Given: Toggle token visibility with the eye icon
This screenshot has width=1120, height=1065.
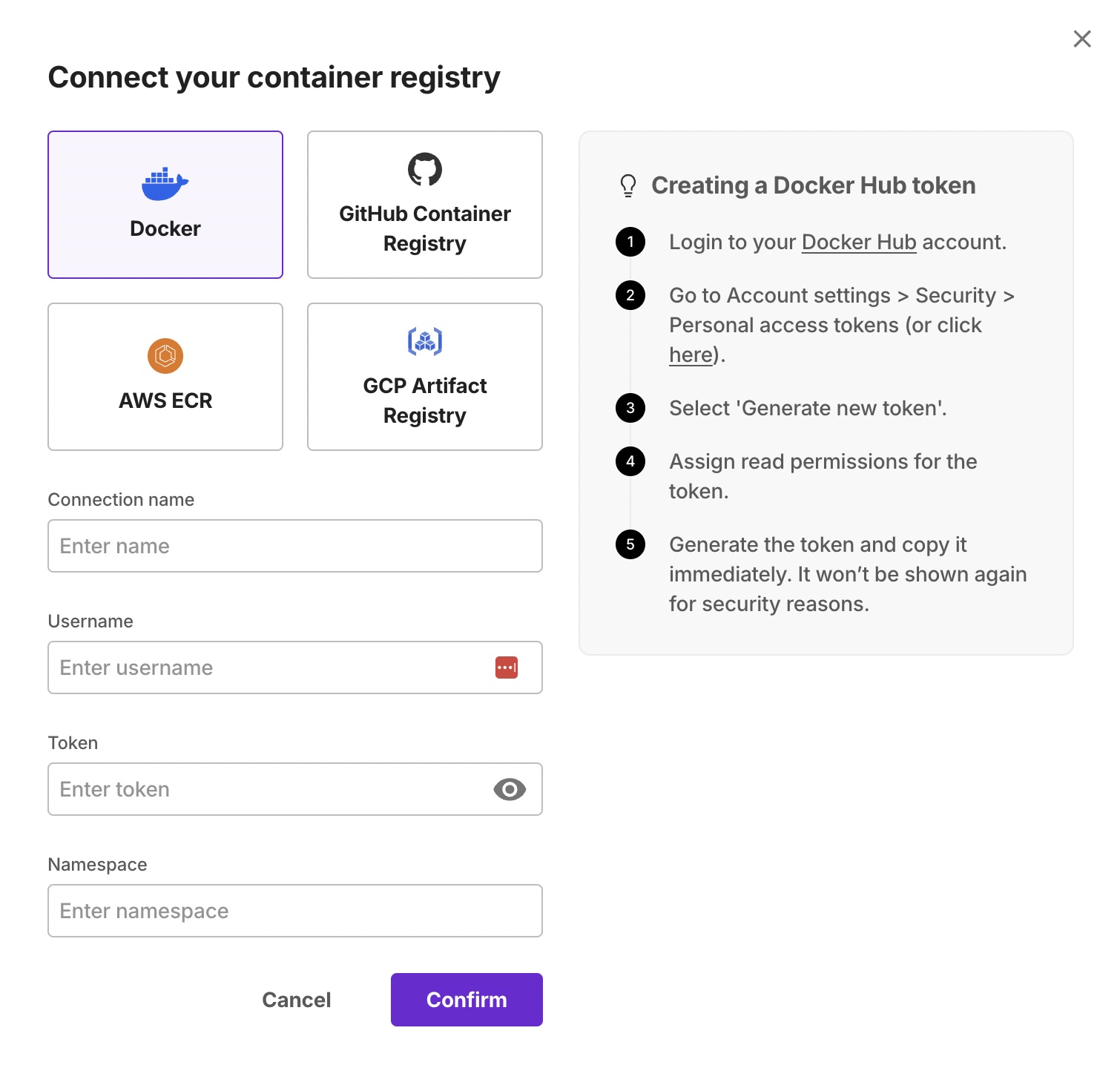Looking at the screenshot, I should 510,789.
